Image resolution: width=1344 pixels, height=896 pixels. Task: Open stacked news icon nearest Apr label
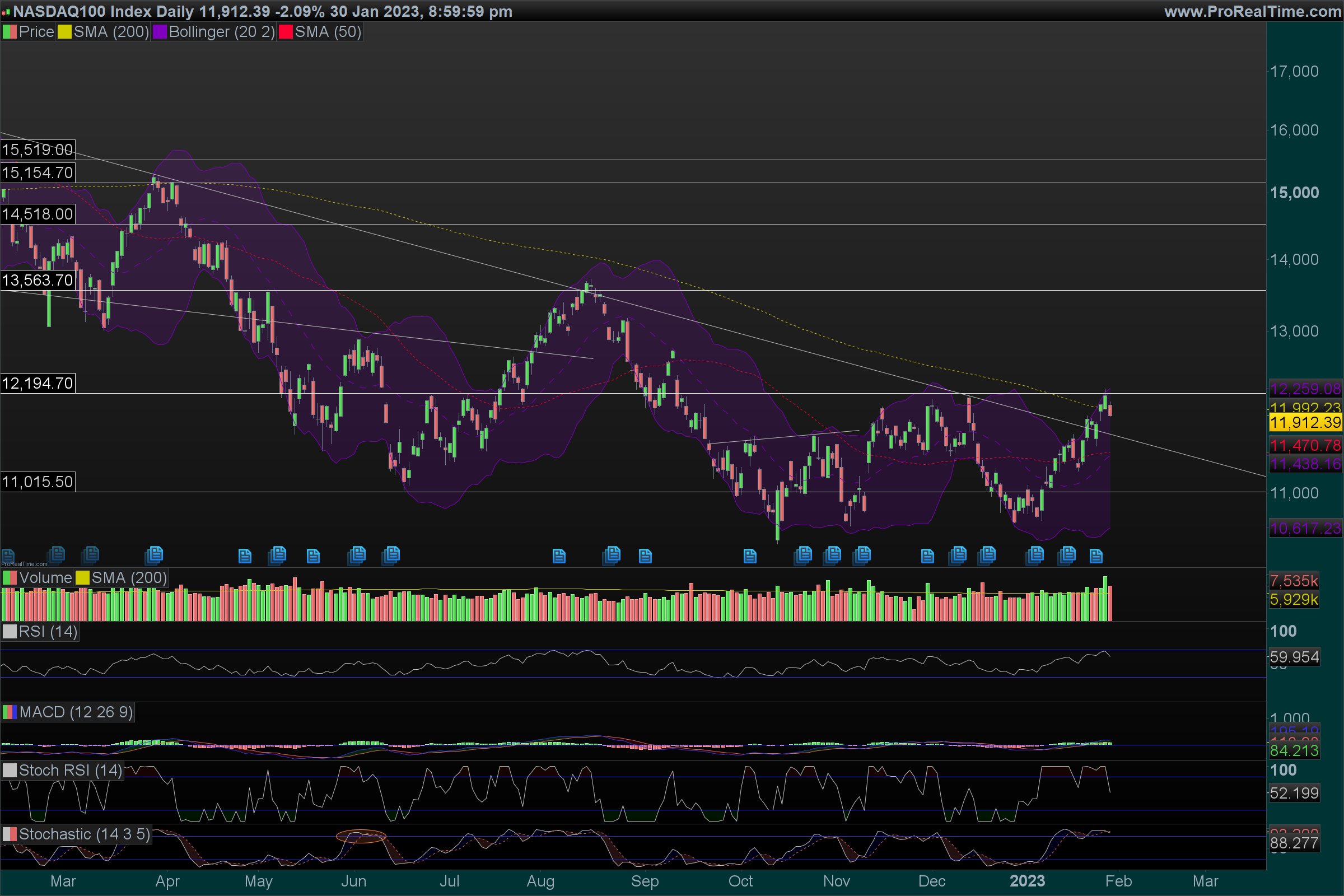[x=155, y=554]
